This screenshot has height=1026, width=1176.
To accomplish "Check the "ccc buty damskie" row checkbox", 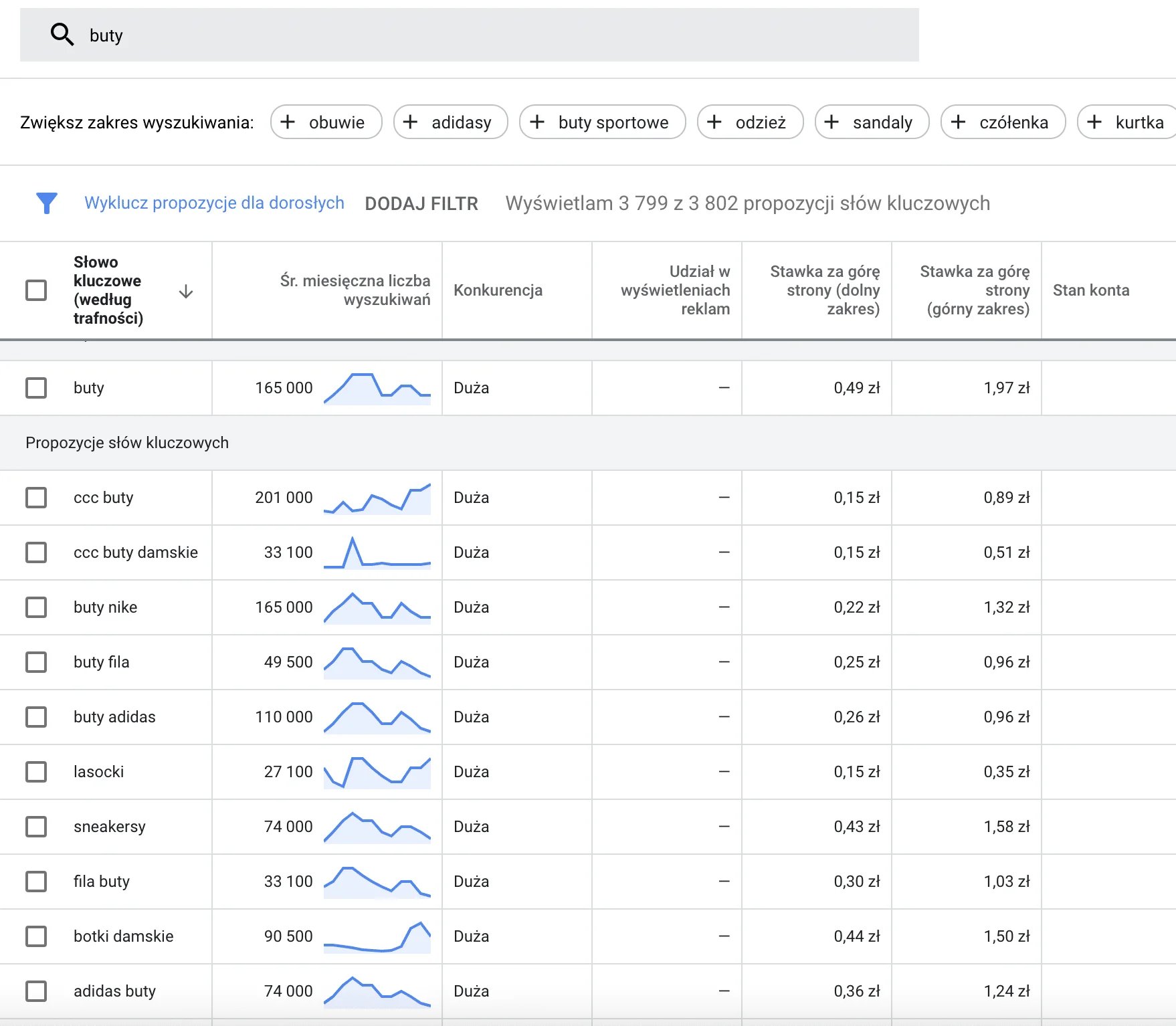I will point(36,552).
